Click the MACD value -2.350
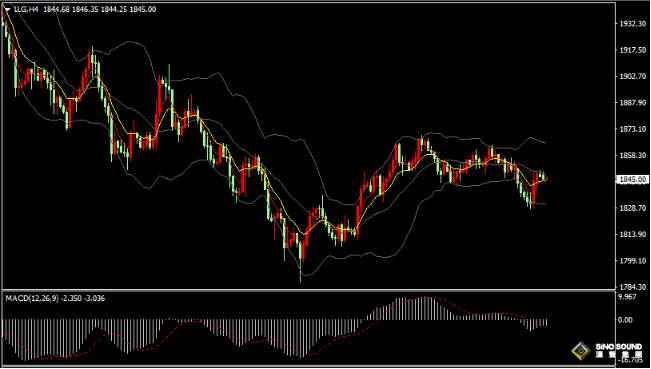This screenshot has height=369, width=651. tap(70, 298)
